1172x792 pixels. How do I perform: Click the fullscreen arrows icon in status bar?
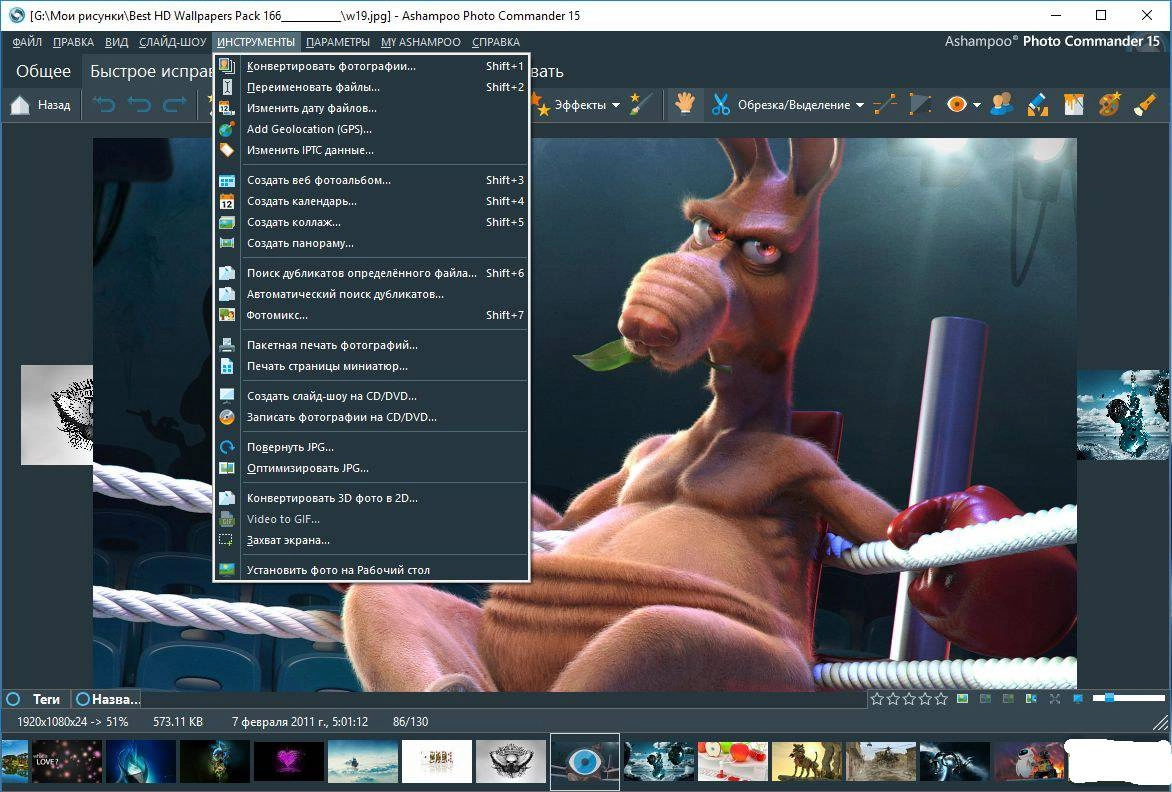coord(1055,699)
